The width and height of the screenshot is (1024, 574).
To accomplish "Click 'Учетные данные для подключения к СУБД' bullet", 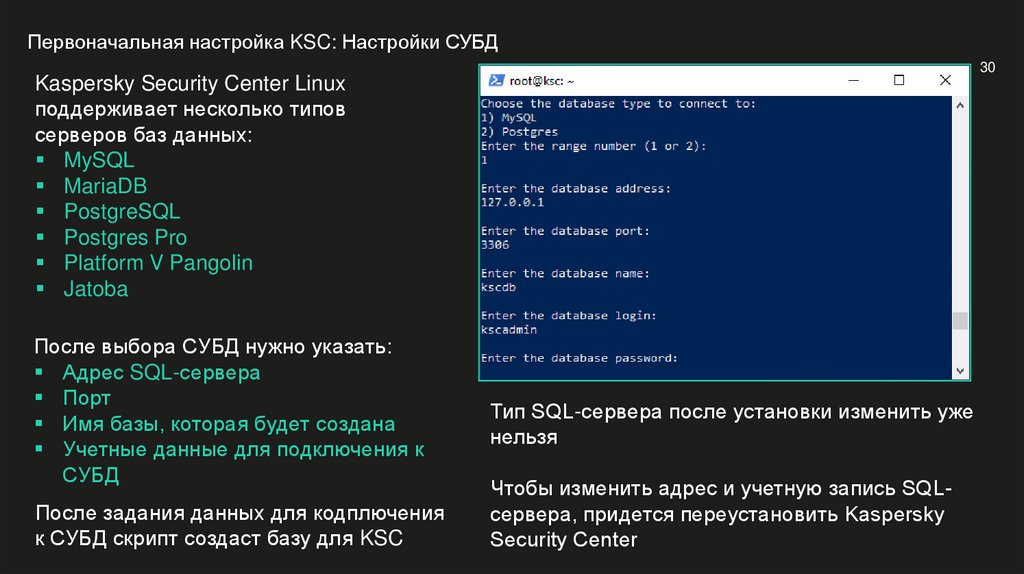I will [243, 462].
